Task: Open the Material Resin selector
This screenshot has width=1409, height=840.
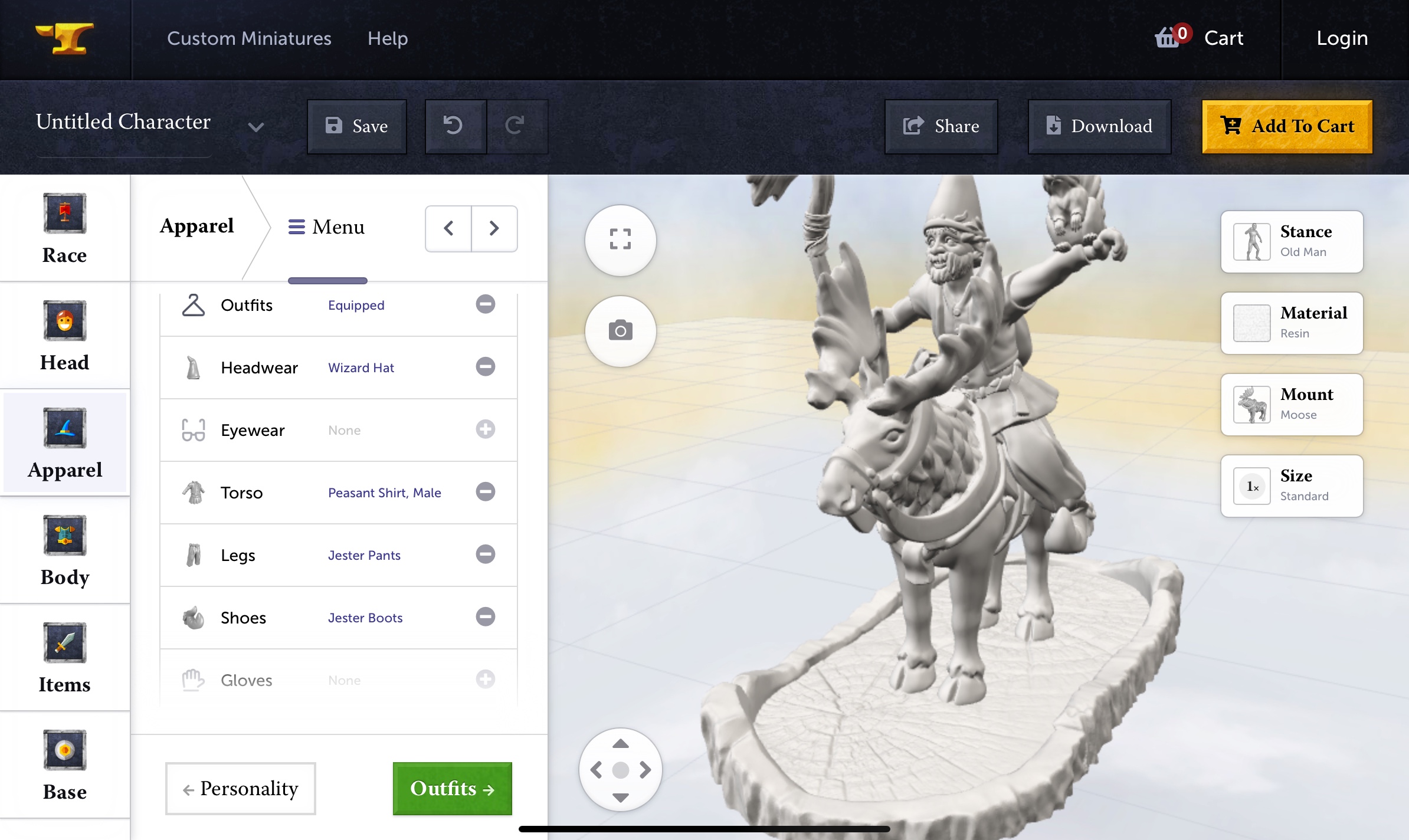Action: click(1292, 323)
